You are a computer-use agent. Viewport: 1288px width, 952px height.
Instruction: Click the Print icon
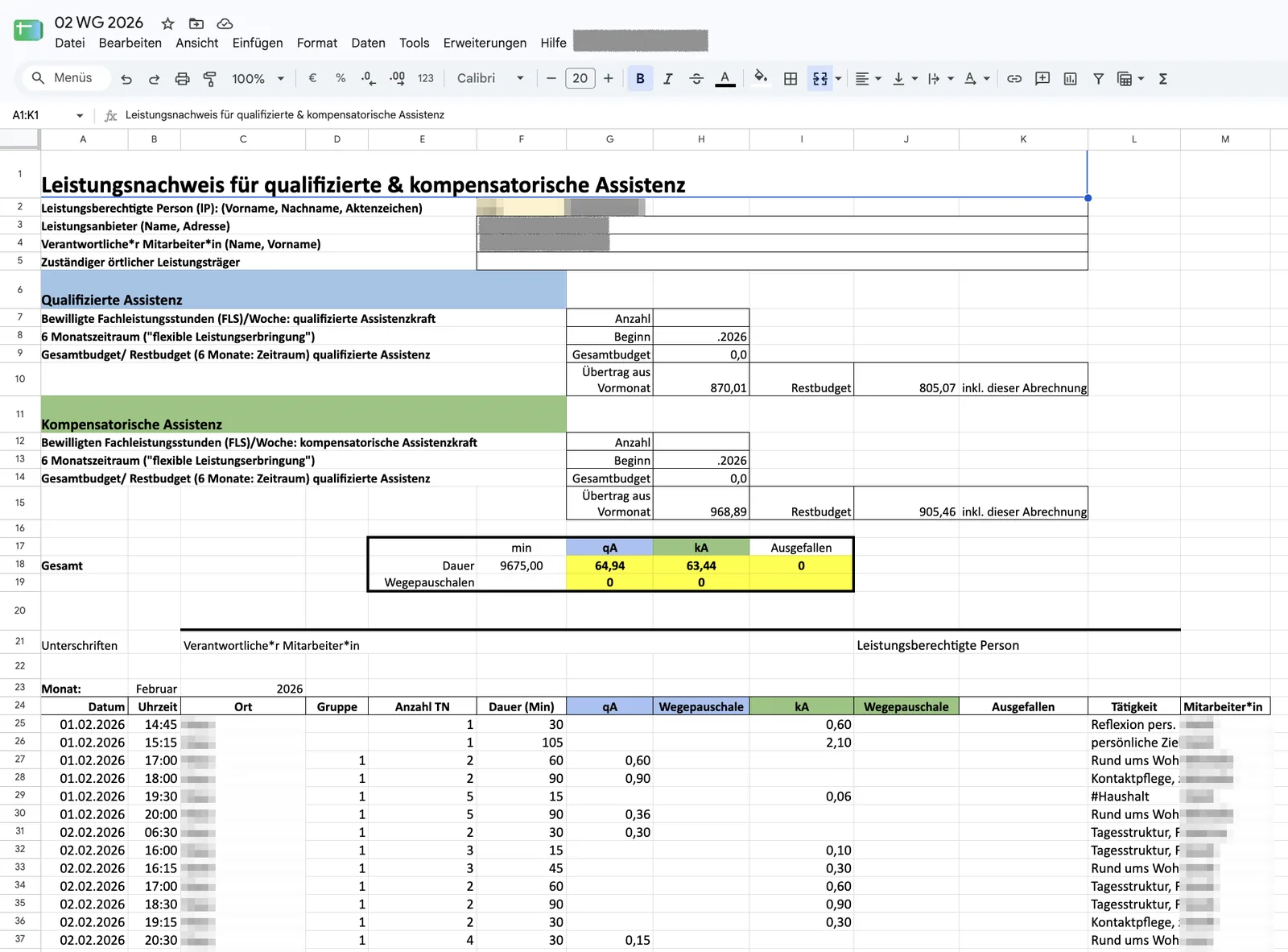182,78
